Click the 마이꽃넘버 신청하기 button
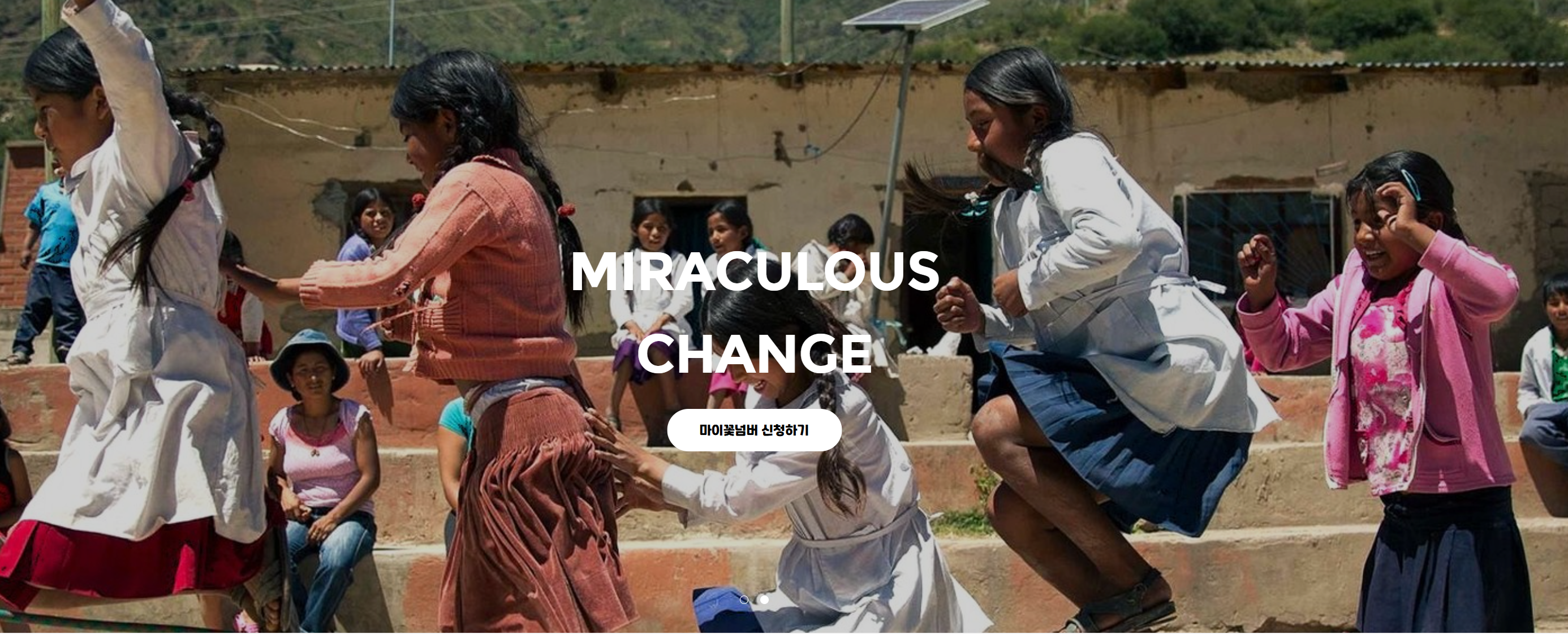 coord(754,430)
